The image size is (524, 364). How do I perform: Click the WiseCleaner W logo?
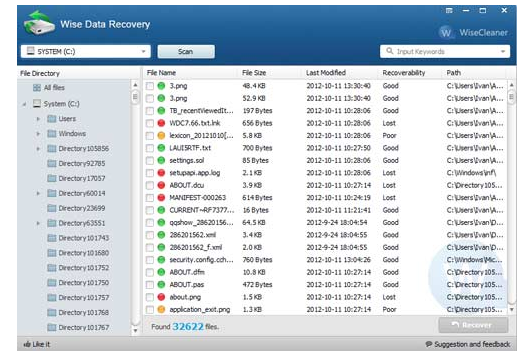[x=446, y=32]
